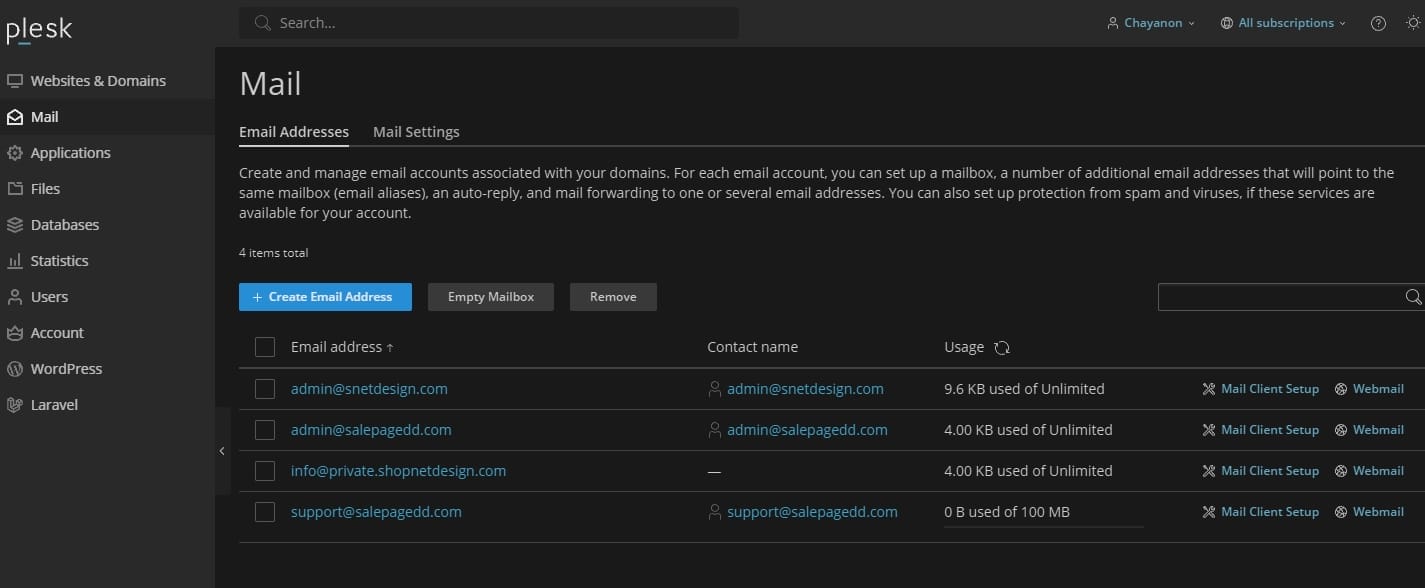The image size is (1425, 588).
Task: Click the 0 B of 100 MB usage bar
Action: 1043,526
